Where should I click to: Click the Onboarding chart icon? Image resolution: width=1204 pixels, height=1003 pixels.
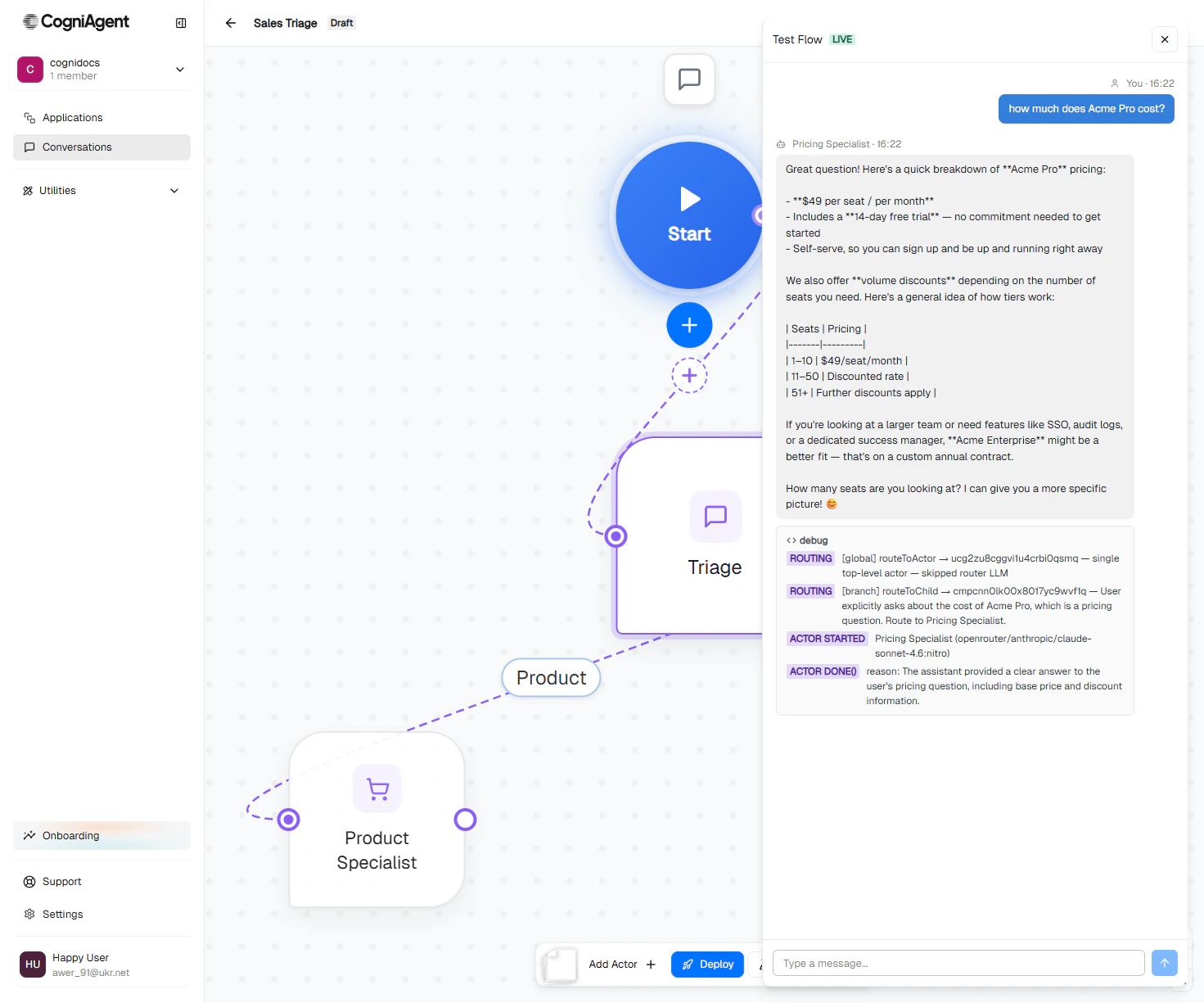pos(29,835)
